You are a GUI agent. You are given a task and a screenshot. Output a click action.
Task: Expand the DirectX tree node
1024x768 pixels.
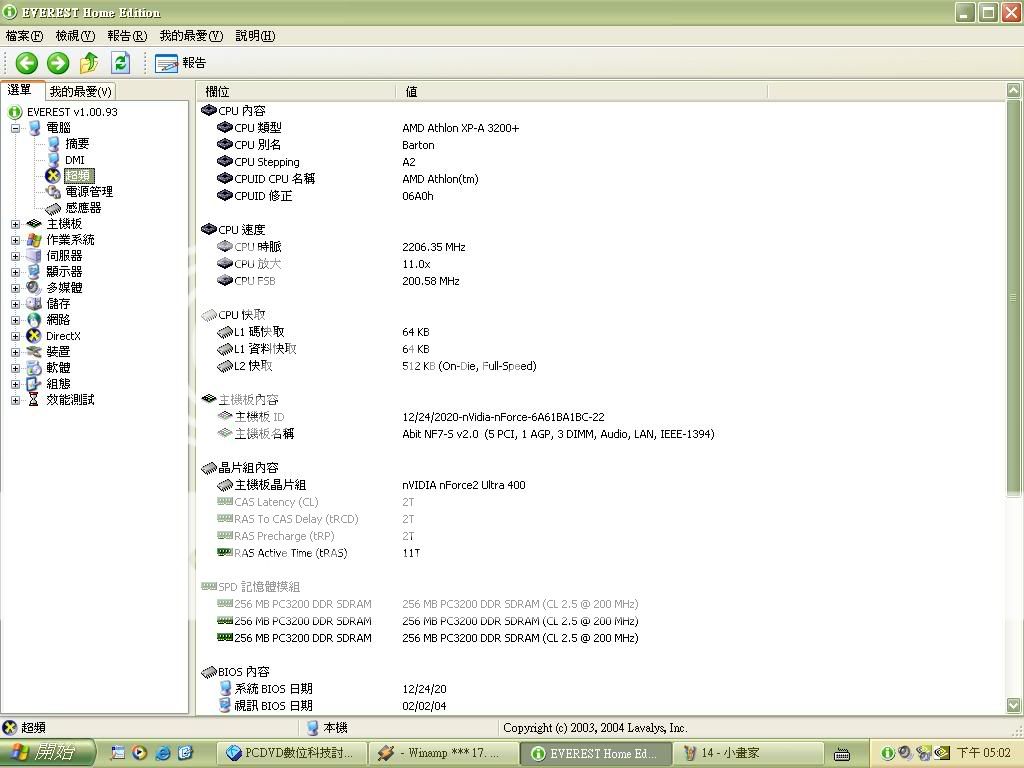click(15, 336)
